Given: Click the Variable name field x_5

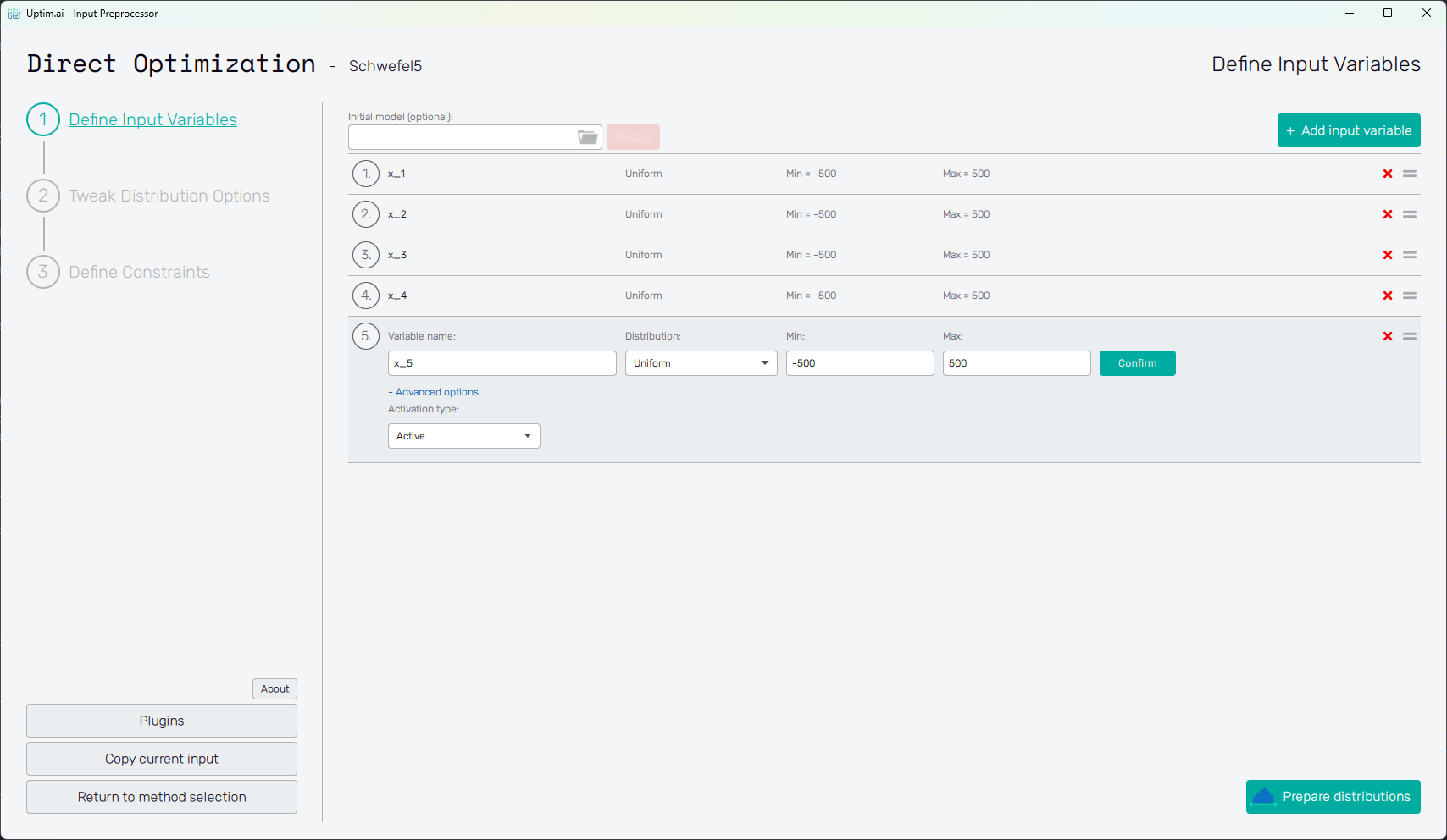Looking at the screenshot, I should [x=502, y=363].
